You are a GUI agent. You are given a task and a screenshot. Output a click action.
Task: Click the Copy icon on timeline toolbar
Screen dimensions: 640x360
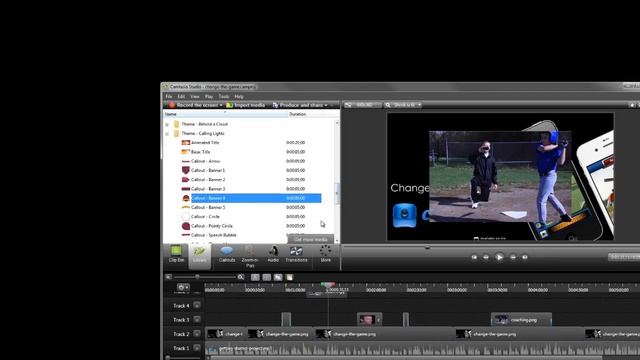pyautogui.click(x=278, y=277)
